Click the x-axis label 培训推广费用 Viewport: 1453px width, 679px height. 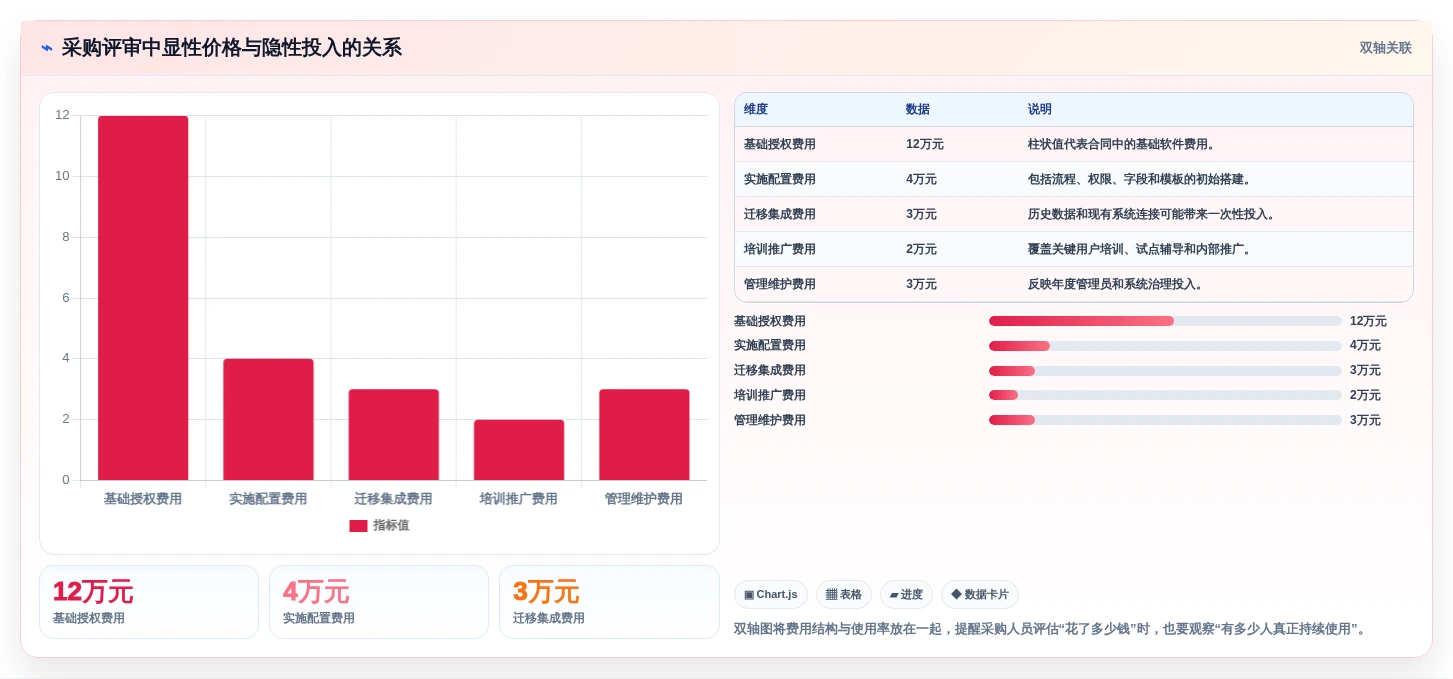click(518, 499)
